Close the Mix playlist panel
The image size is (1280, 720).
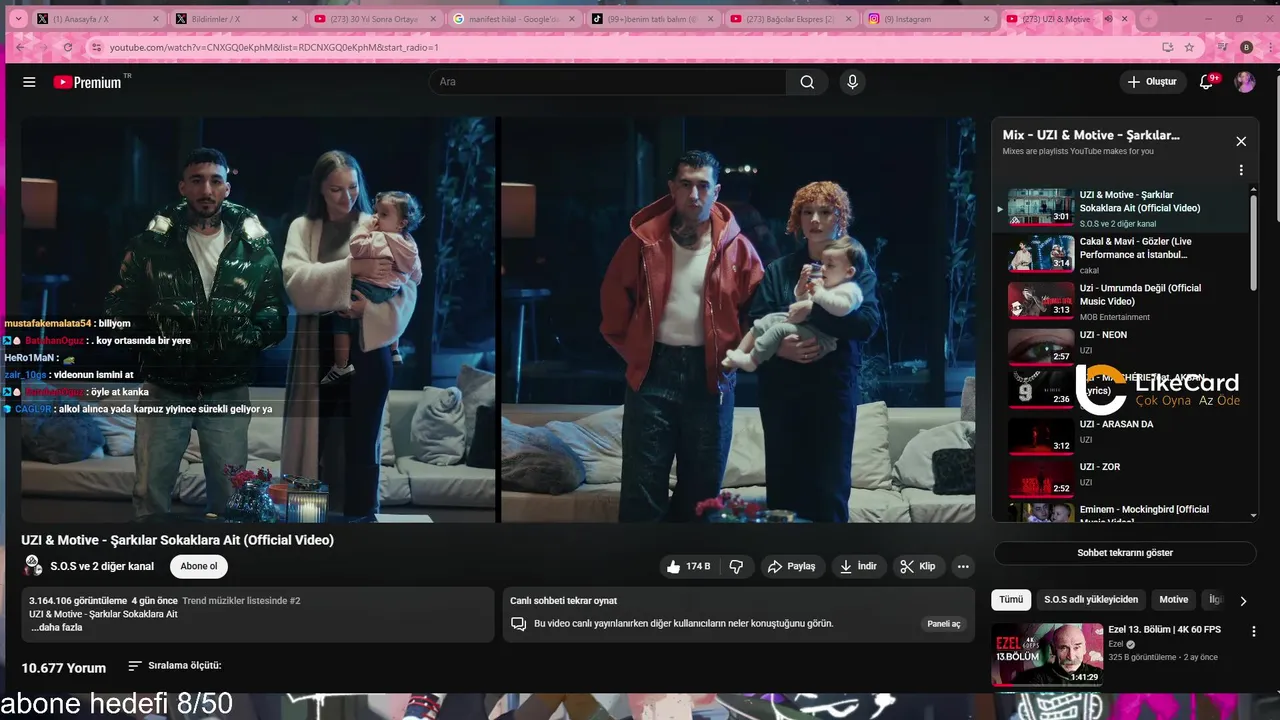click(x=1241, y=141)
